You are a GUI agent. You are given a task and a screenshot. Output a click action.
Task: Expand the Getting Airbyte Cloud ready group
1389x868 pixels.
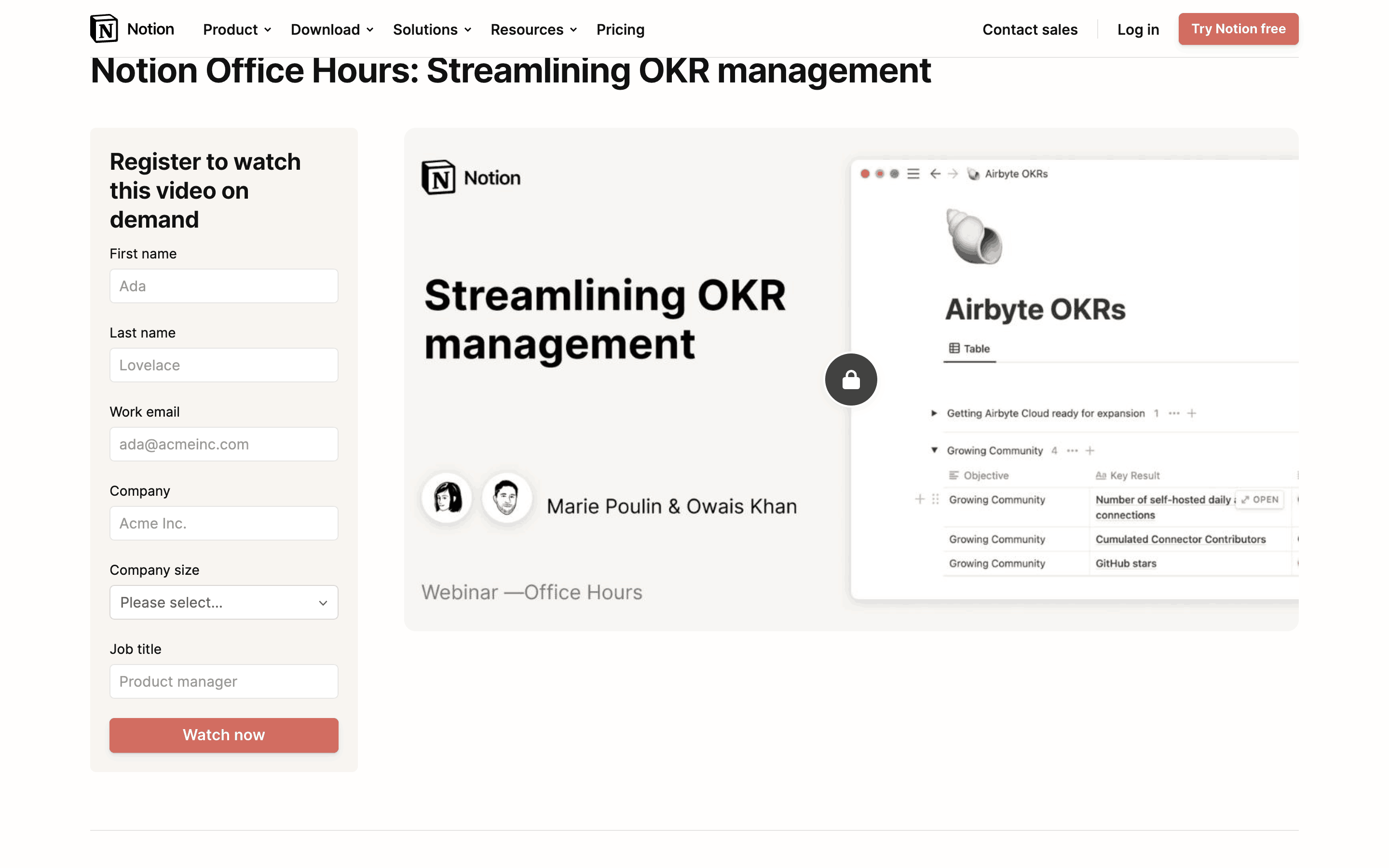(x=934, y=413)
